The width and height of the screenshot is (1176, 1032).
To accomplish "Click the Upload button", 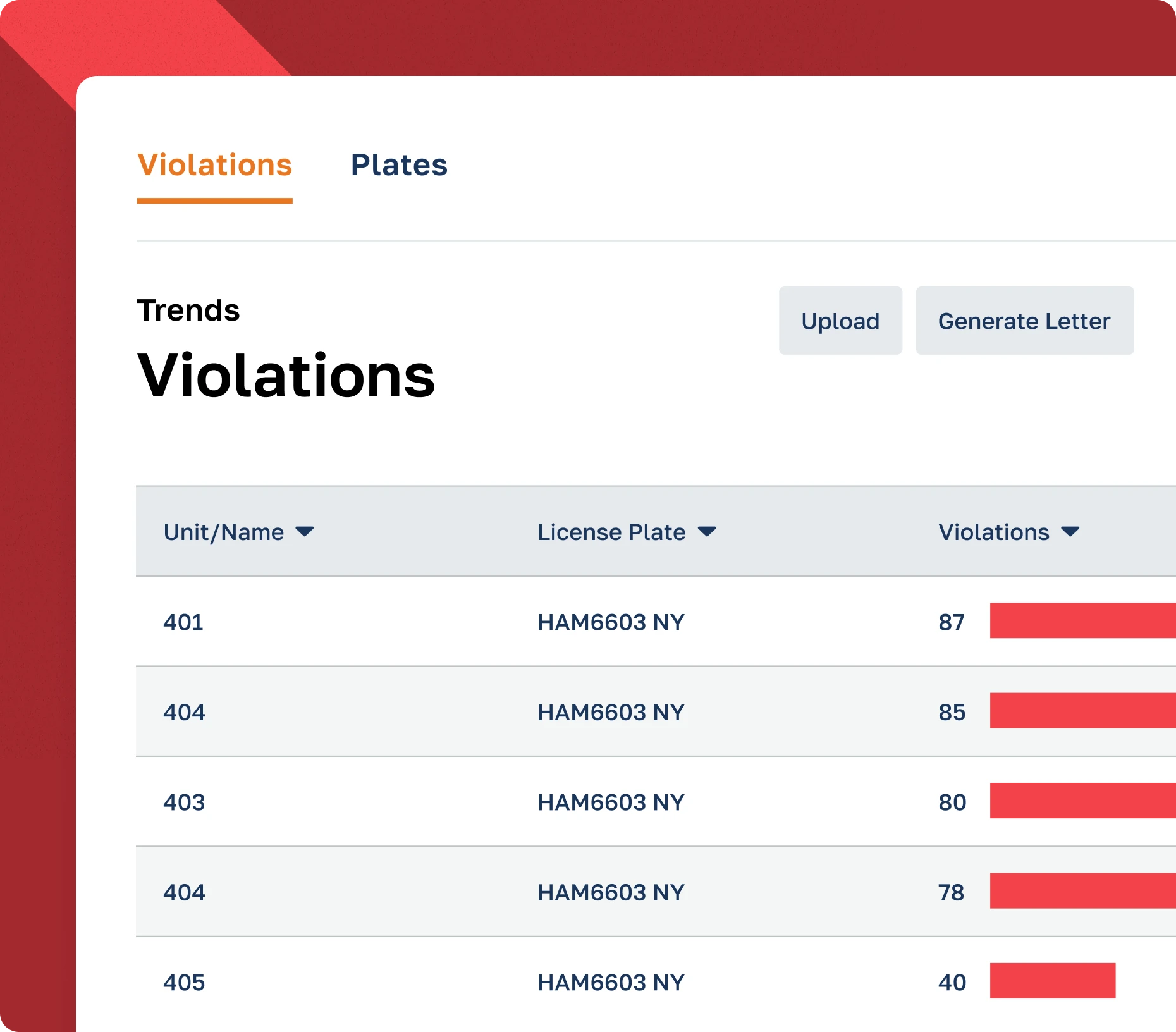I will click(x=840, y=321).
